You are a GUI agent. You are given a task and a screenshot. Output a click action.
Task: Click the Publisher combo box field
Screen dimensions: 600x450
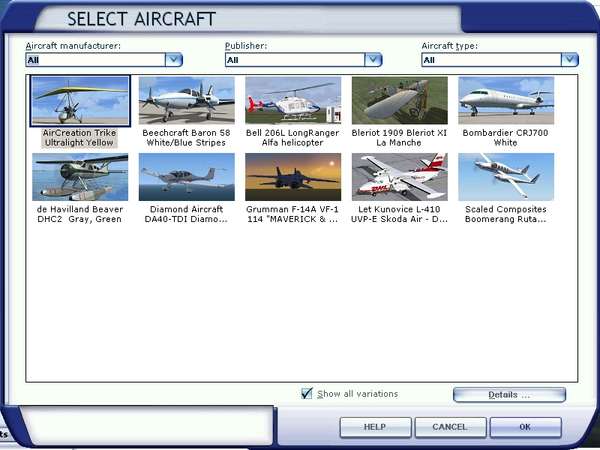pos(303,60)
